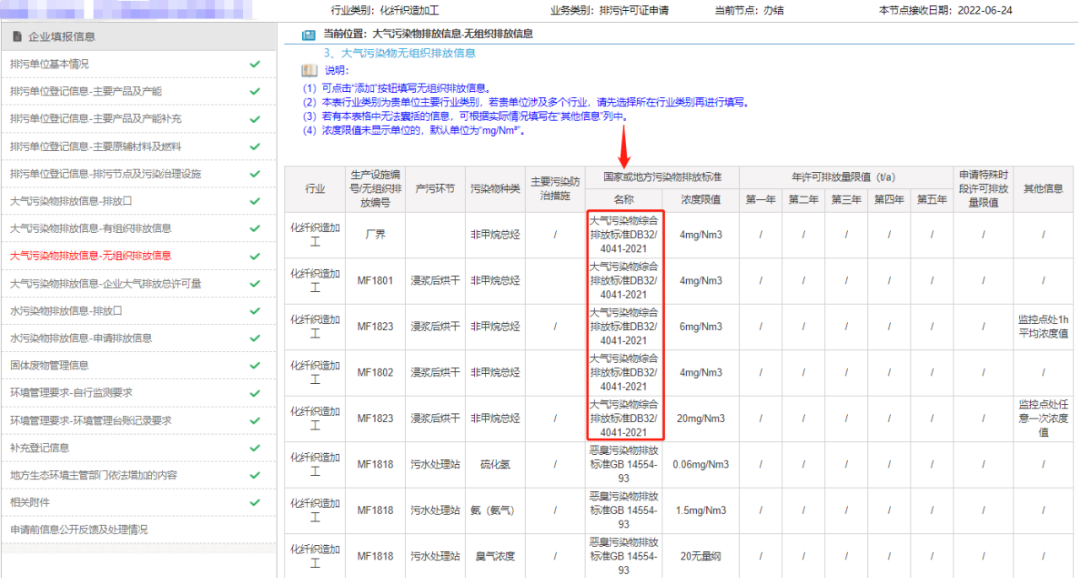Click the 企业填报信息 panel header
This screenshot has height=578, width=1080.
click(x=138, y=37)
